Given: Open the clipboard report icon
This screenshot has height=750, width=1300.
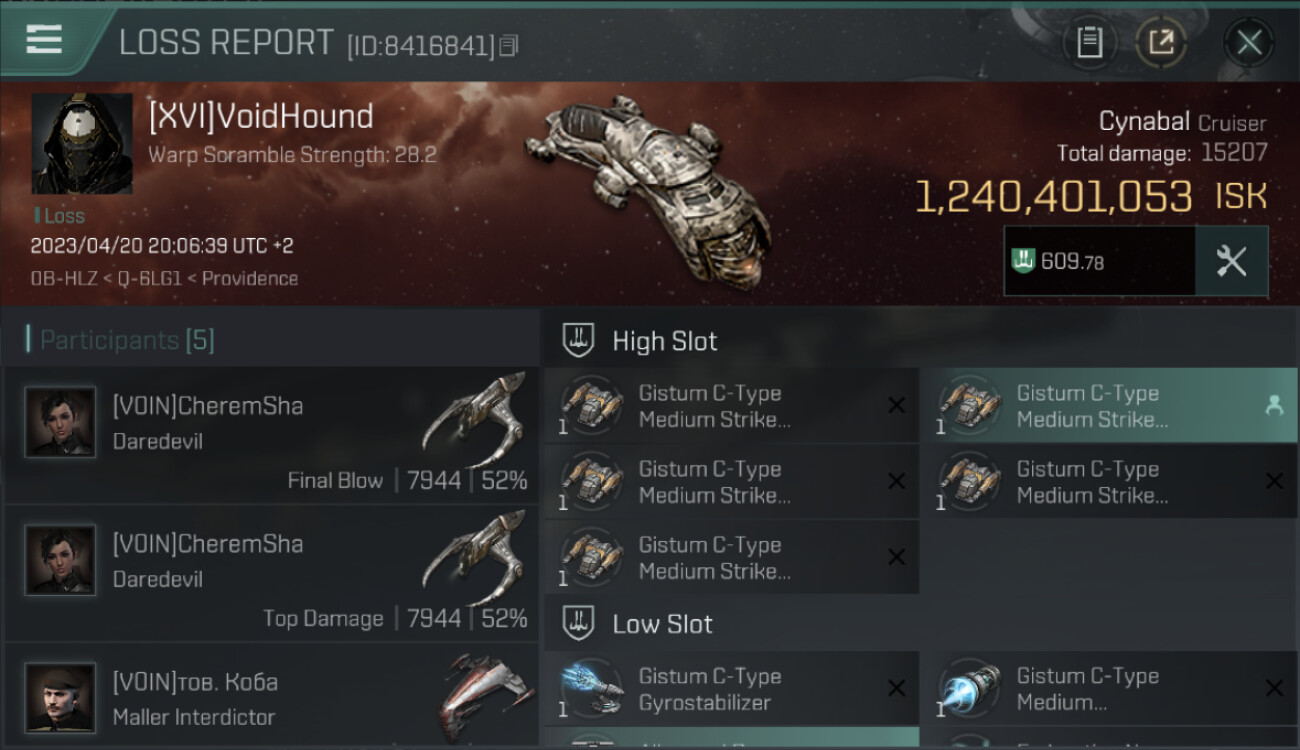Looking at the screenshot, I should coord(1089,42).
